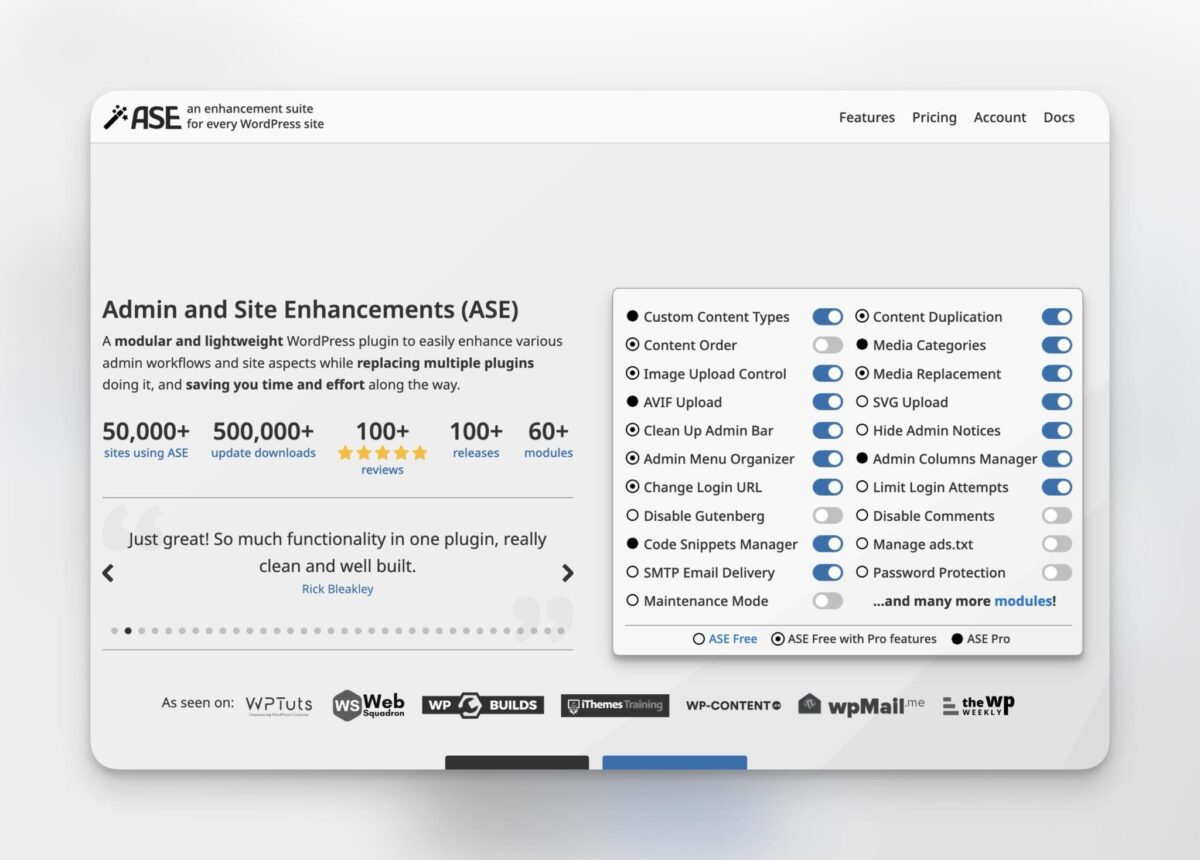Enable the Maintenance Mode toggle

tap(828, 600)
